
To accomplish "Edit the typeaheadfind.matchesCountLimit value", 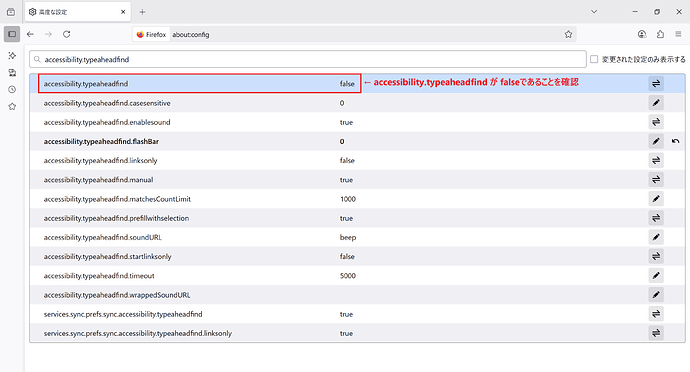I will 656,199.
